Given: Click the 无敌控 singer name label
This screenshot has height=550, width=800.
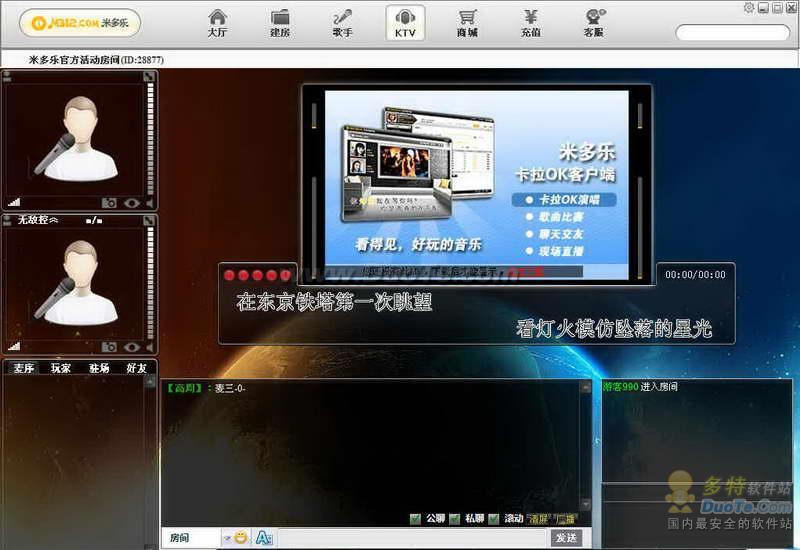Looking at the screenshot, I should [x=33, y=220].
